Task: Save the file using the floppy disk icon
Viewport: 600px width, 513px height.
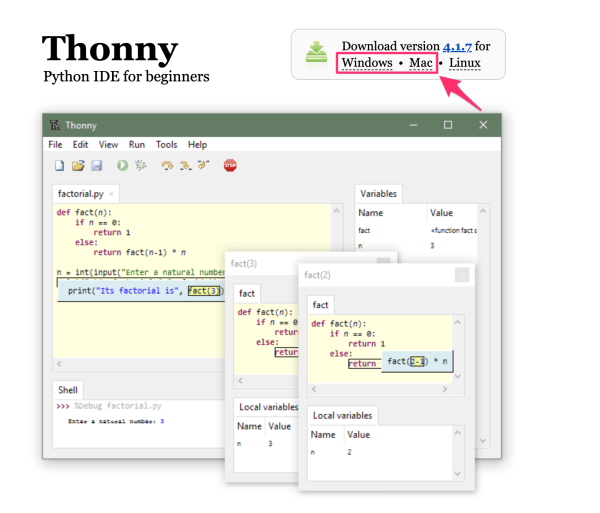Action: [96, 166]
